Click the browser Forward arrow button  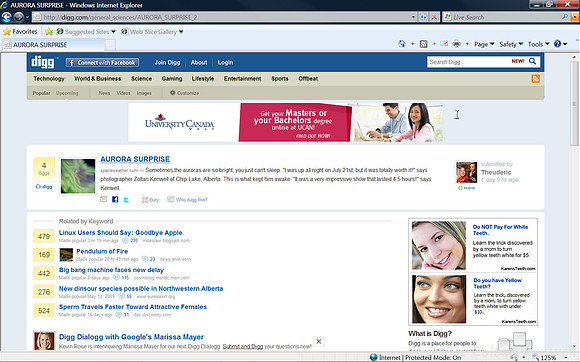18,17
